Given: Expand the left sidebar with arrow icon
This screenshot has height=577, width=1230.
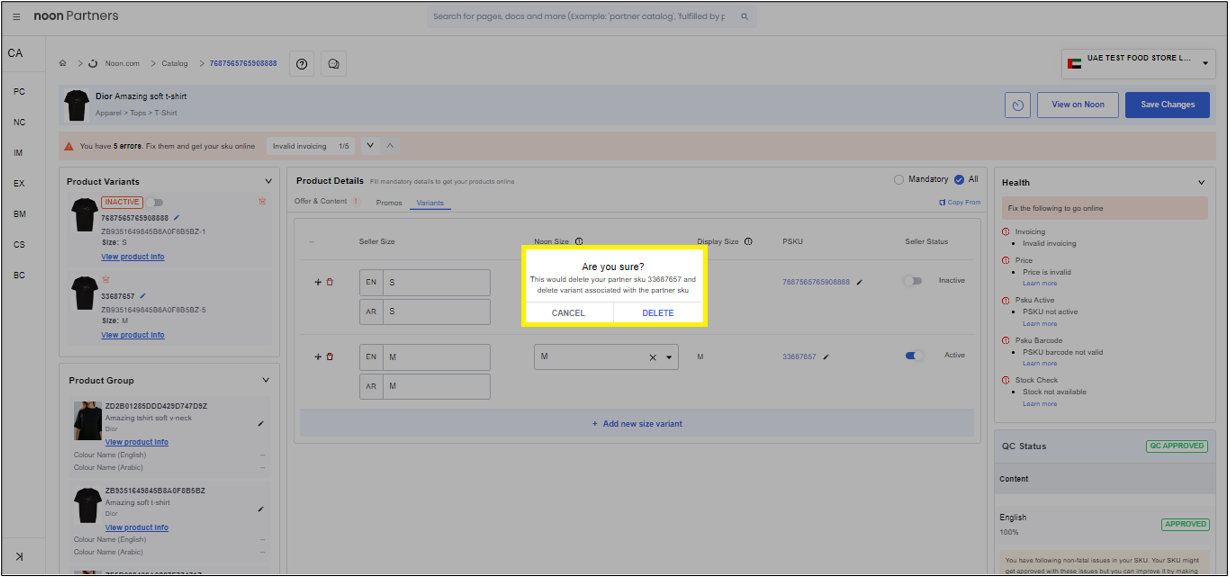Looking at the screenshot, I should pos(19,556).
